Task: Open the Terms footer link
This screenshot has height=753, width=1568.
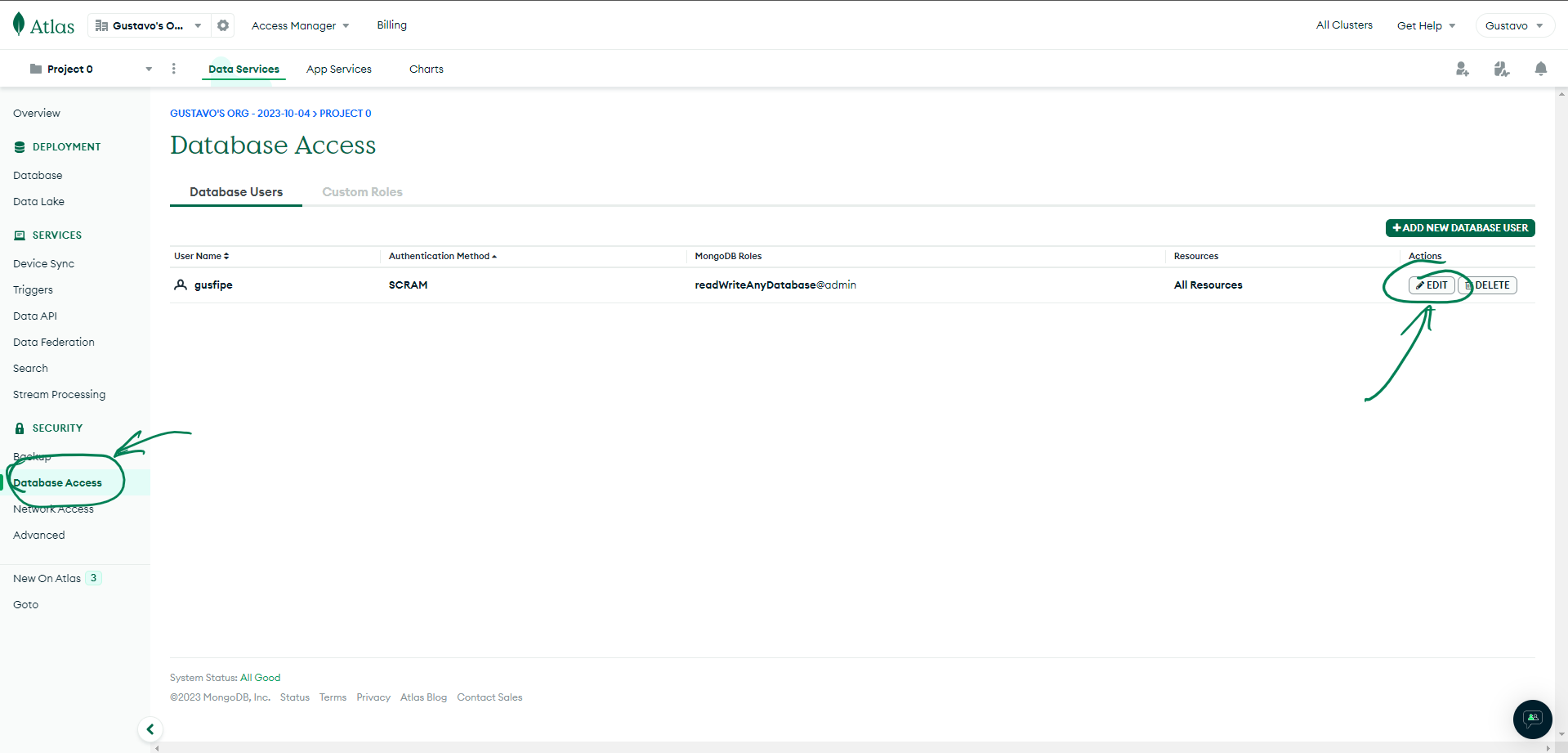Action: (x=333, y=697)
